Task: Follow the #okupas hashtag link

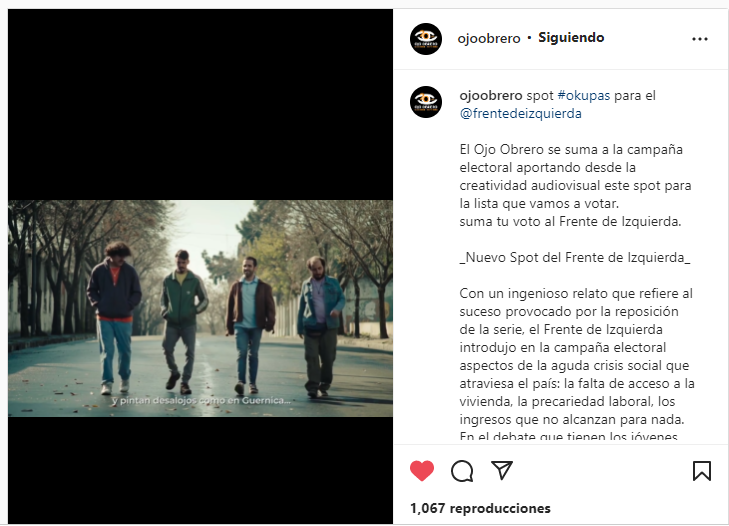Action: pos(583,95)
